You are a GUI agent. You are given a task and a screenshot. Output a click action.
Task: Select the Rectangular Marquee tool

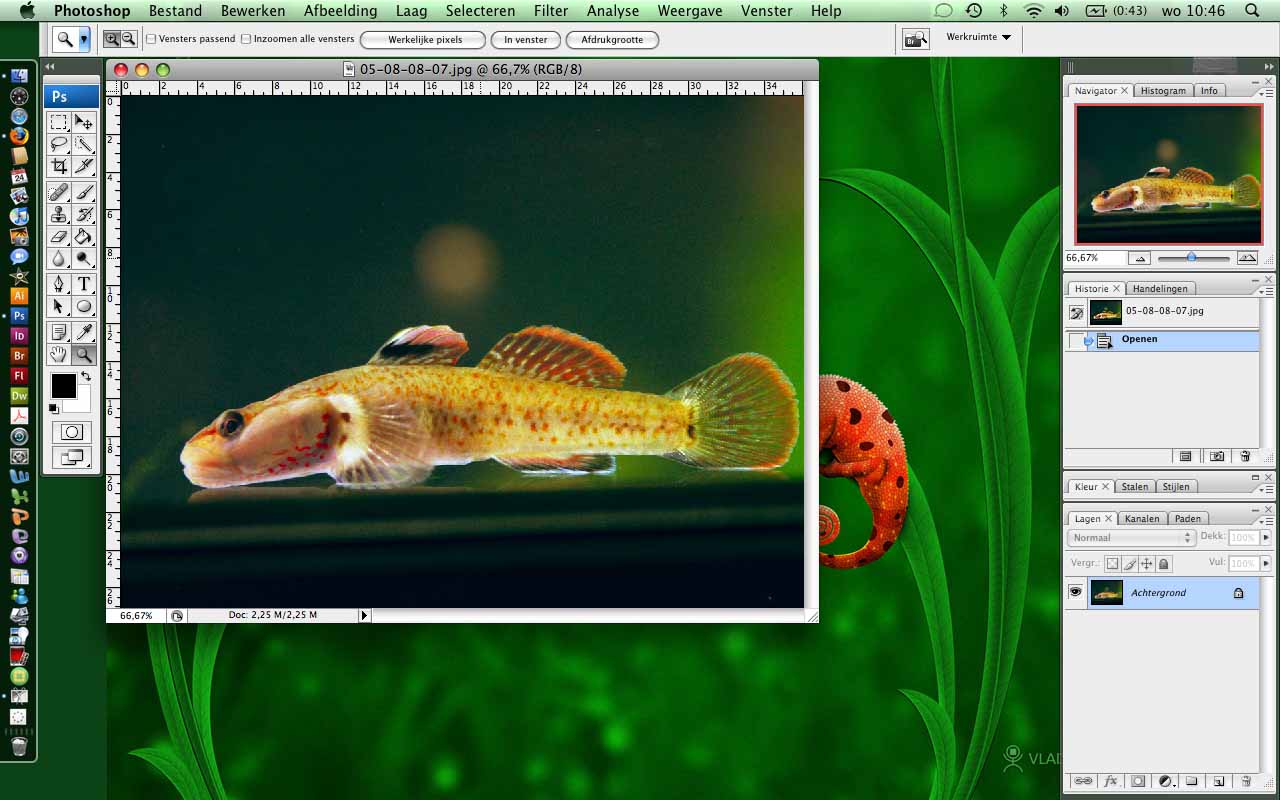coord(59,123)
